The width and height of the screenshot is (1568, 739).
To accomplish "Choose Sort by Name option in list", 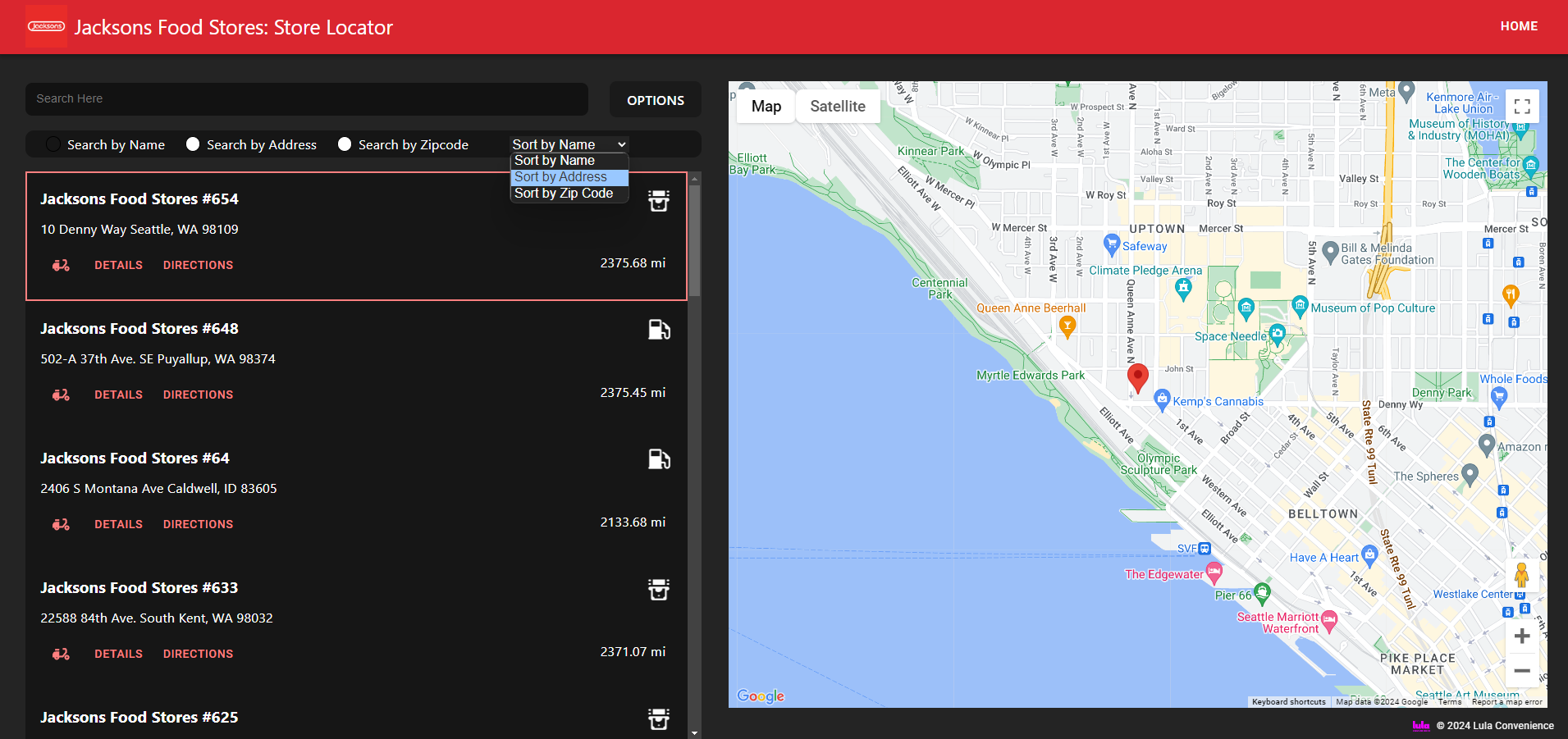I will tap(569, 161).
